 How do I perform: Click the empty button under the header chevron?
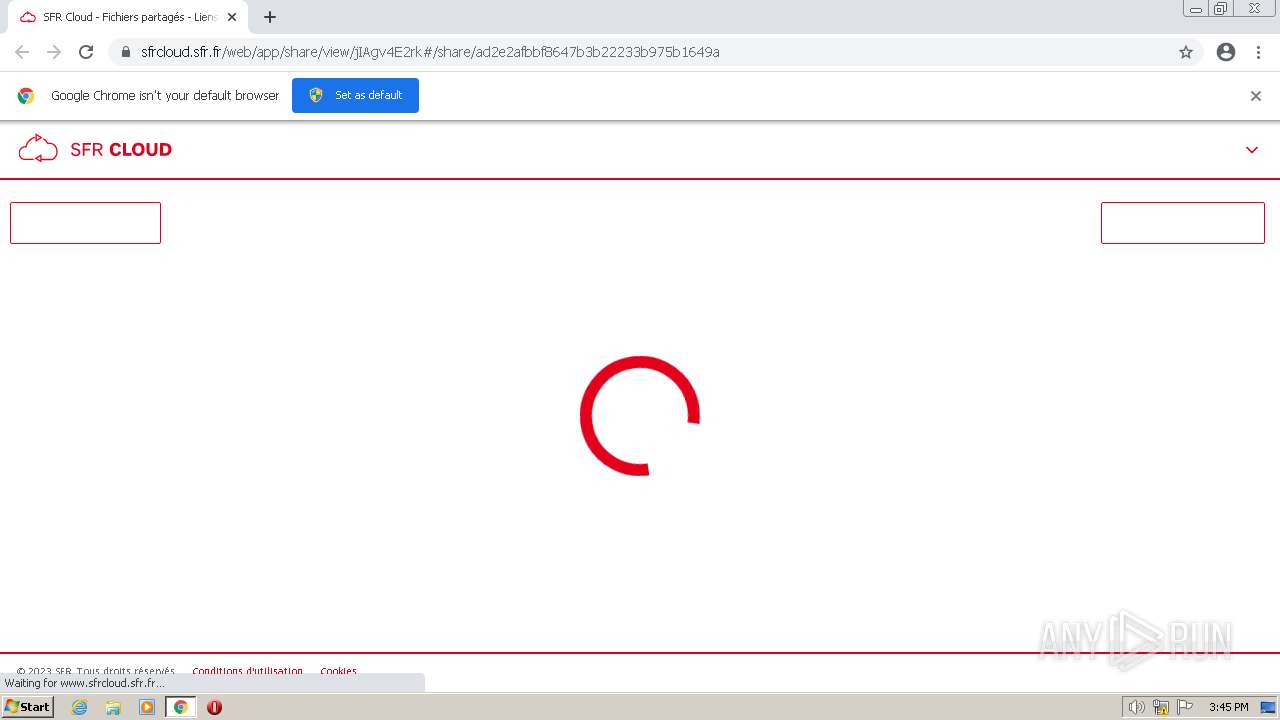1182,223
